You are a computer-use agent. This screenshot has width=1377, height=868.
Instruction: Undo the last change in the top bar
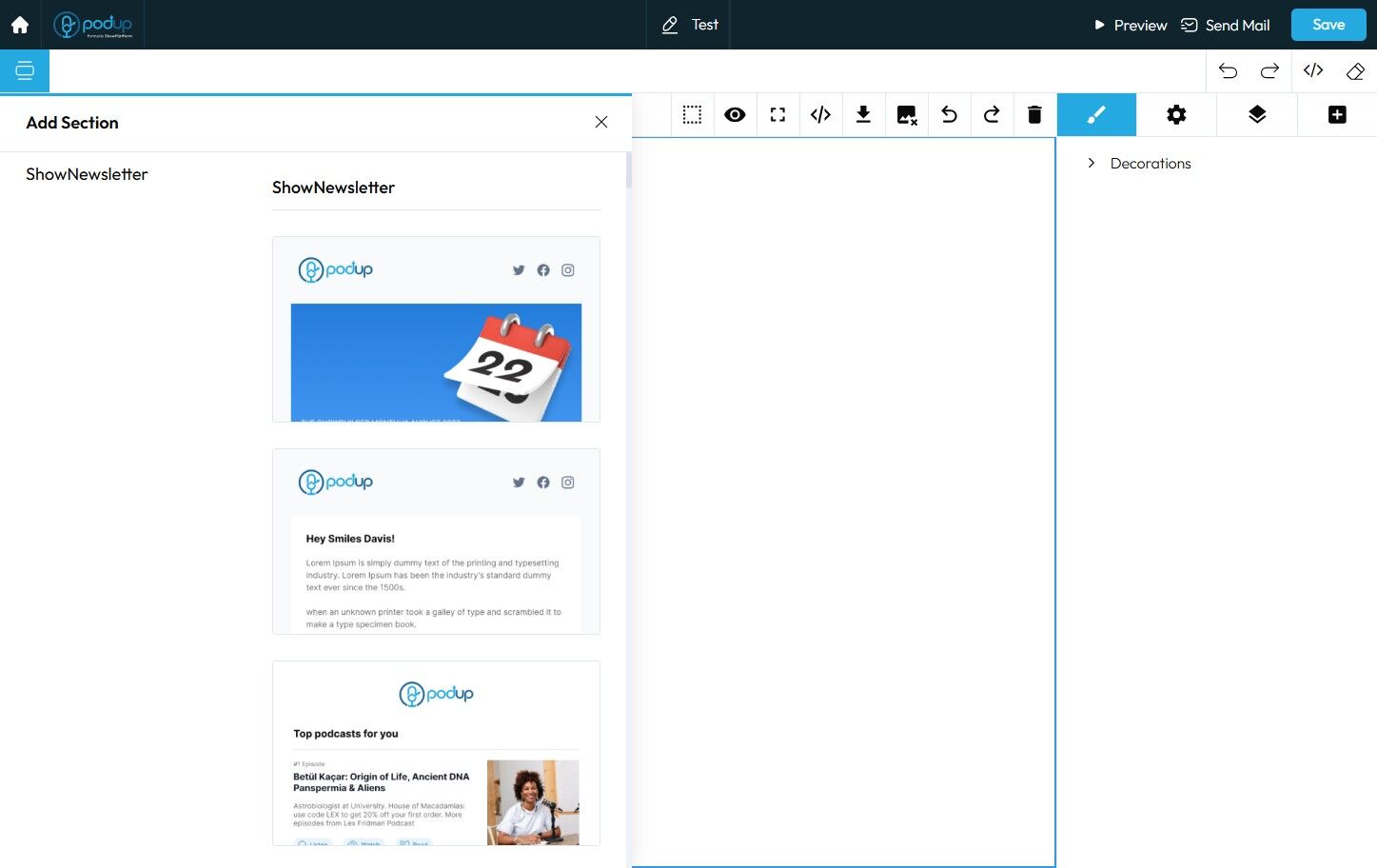click(x=1228, y=70)
